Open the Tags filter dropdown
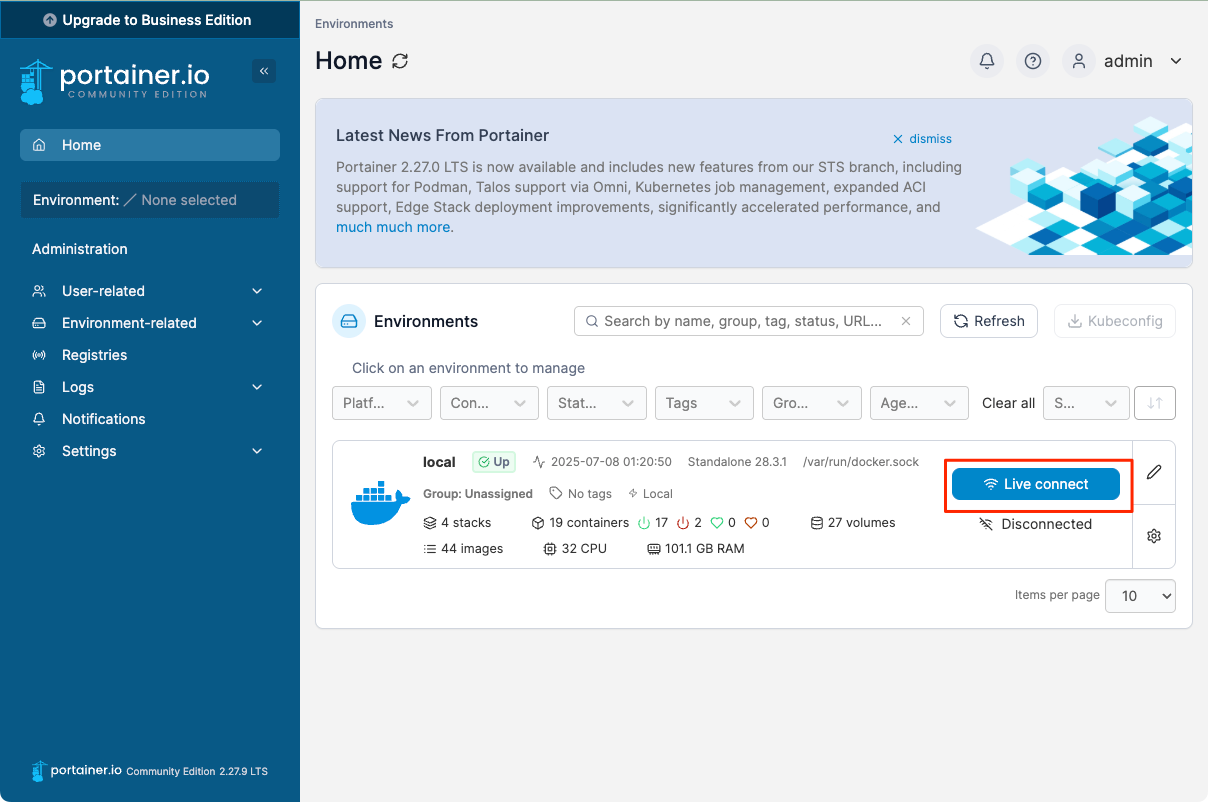The width and height of the screenshot is (1208, 802). (704, 403)
